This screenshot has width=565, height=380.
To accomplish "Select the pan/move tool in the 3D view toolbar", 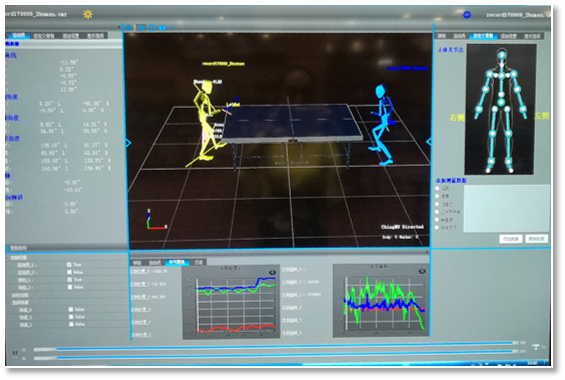I will 141,27.
